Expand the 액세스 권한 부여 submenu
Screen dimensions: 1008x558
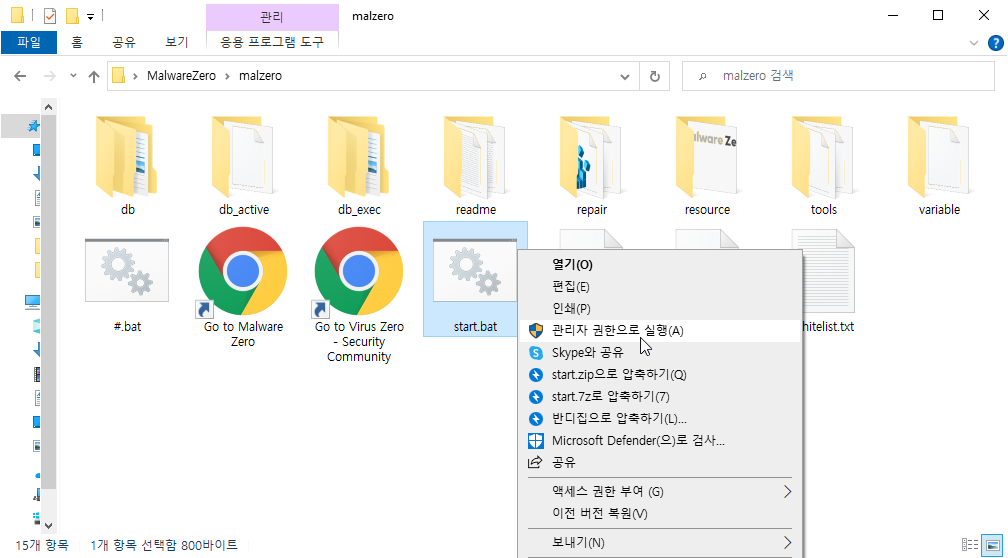(x=788, y=492)
